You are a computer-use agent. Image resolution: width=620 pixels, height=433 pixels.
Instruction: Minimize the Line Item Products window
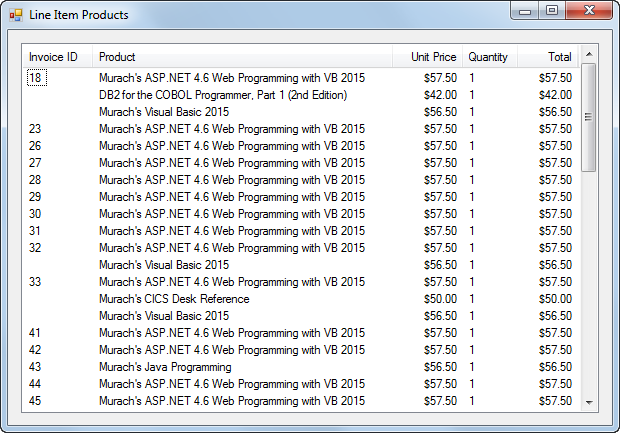click(525, 10)
